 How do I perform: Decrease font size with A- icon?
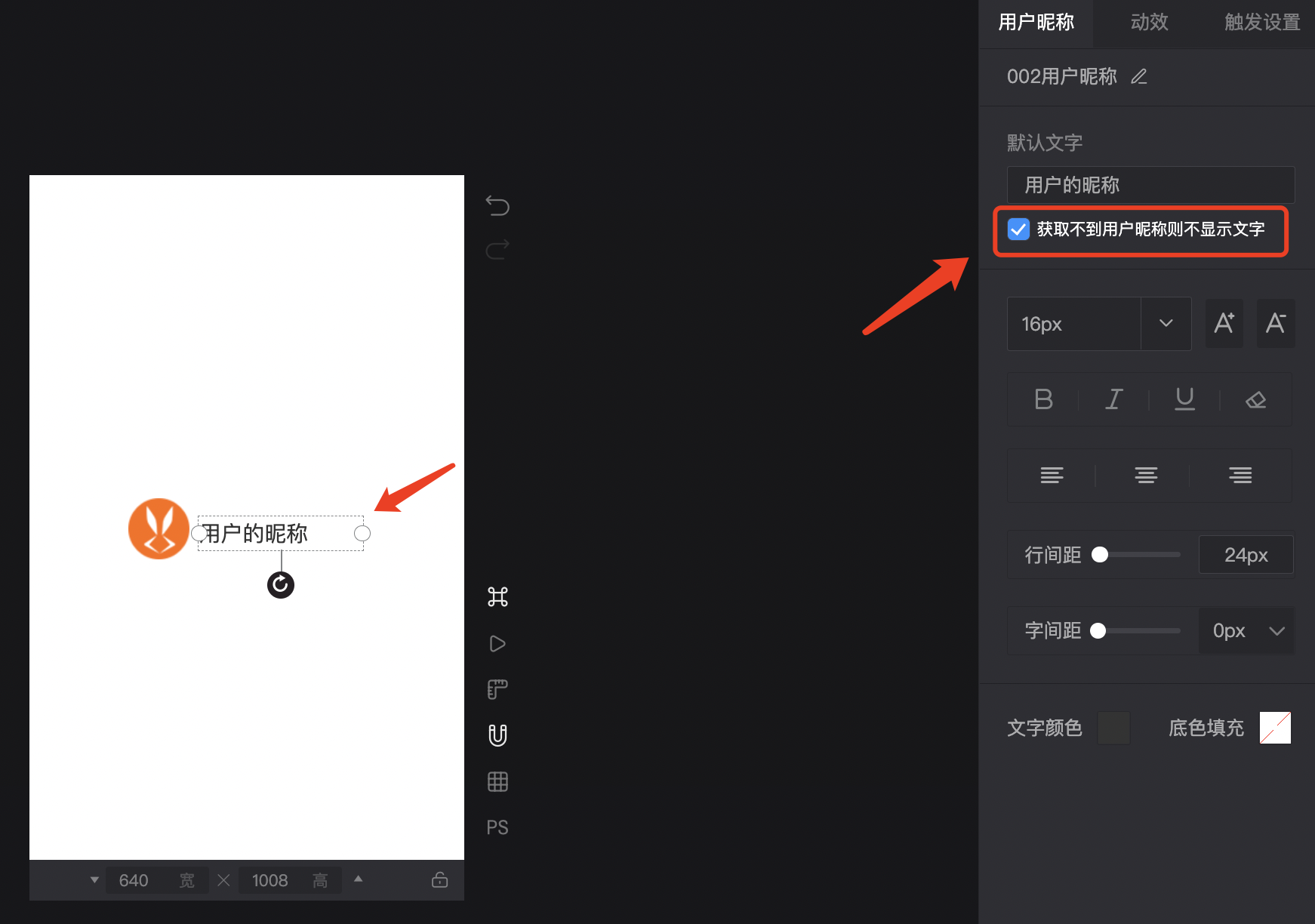[x=1276, y=323]
